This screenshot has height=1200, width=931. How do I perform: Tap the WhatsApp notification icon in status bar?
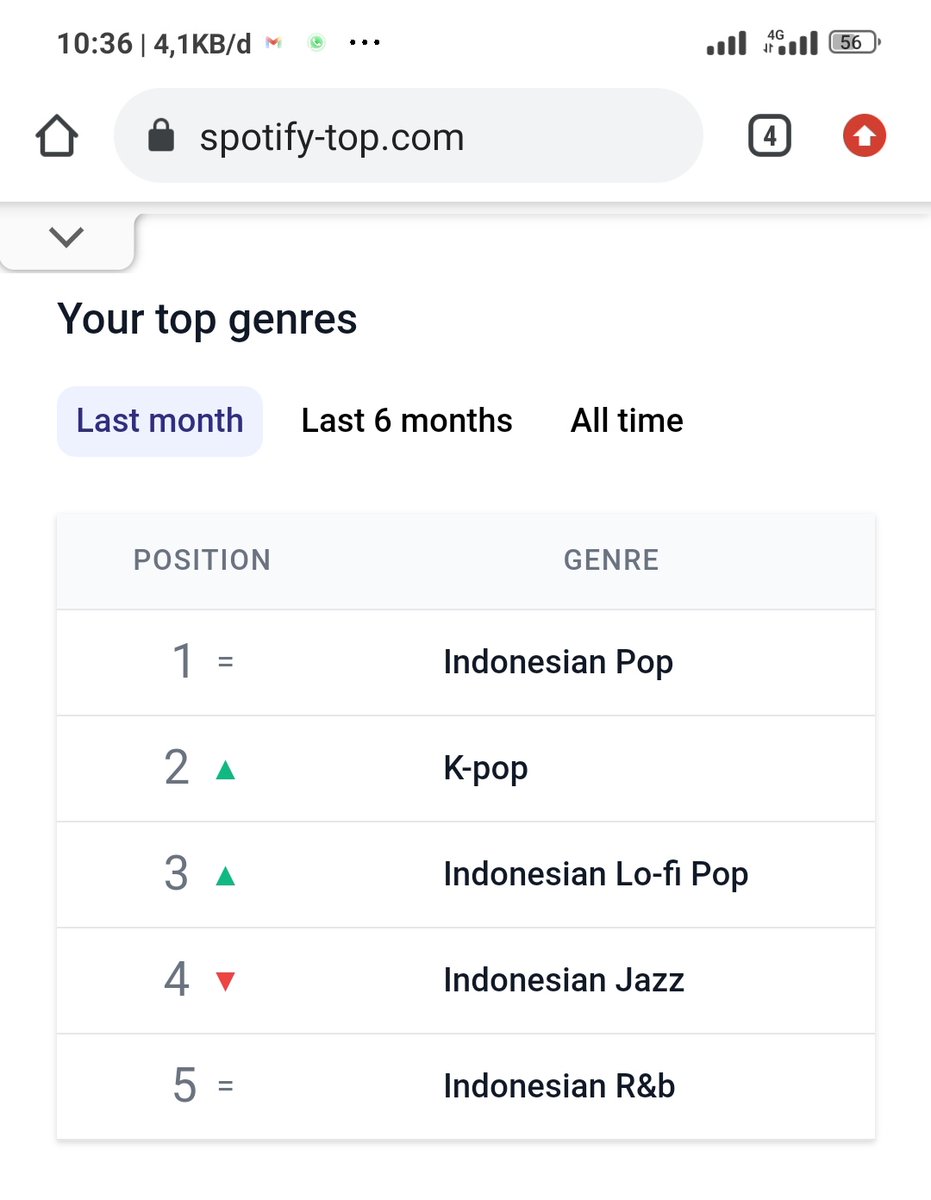click(317, 43)
